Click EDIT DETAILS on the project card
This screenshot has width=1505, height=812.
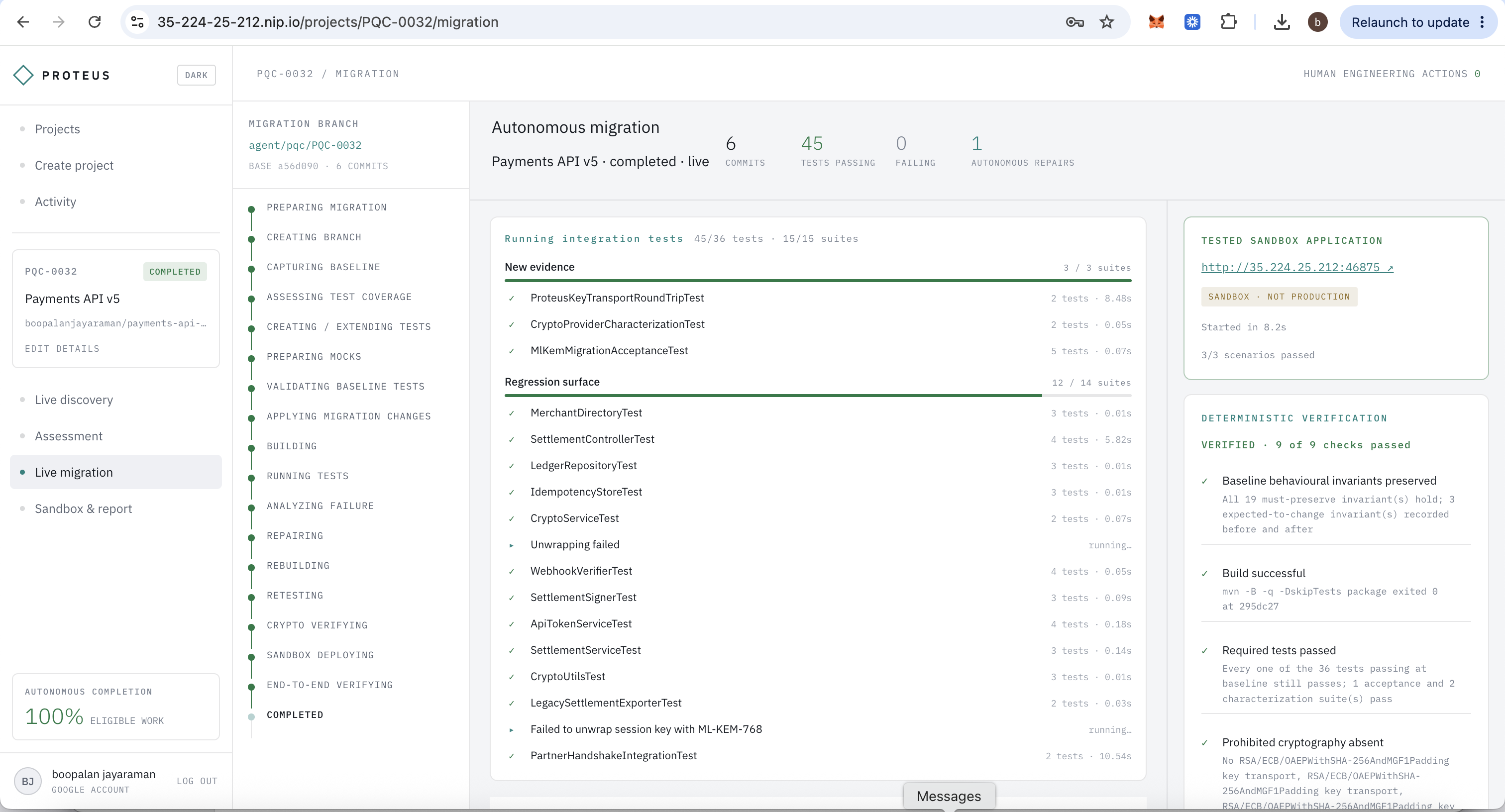tap(62, 348)
